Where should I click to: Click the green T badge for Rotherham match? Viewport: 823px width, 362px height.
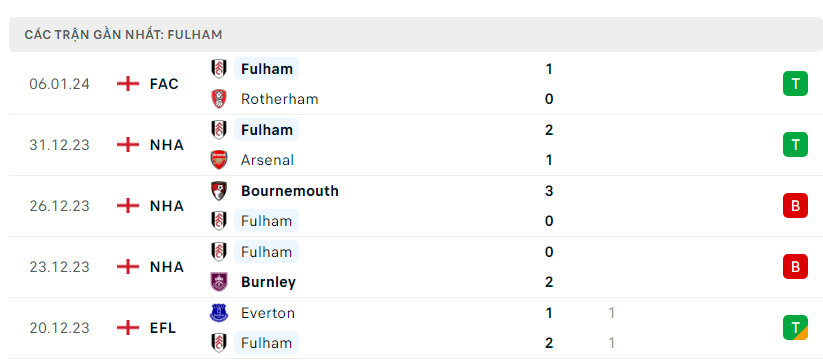(x=795, y=84)
